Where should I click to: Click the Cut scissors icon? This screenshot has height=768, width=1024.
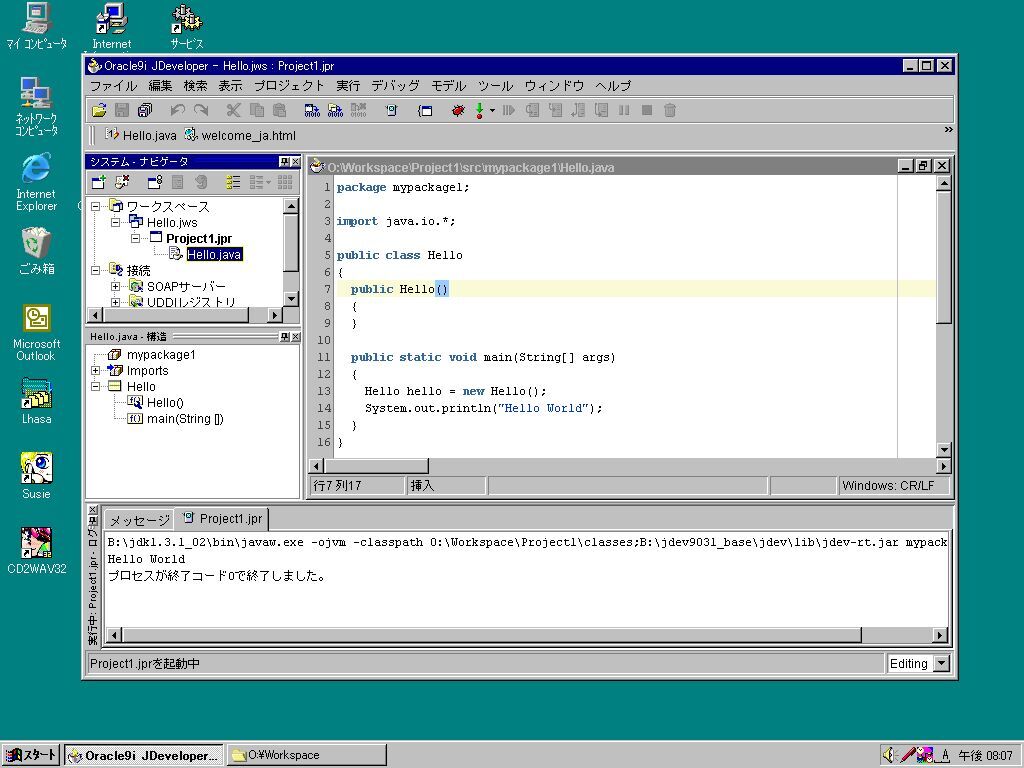pos(233,110)
